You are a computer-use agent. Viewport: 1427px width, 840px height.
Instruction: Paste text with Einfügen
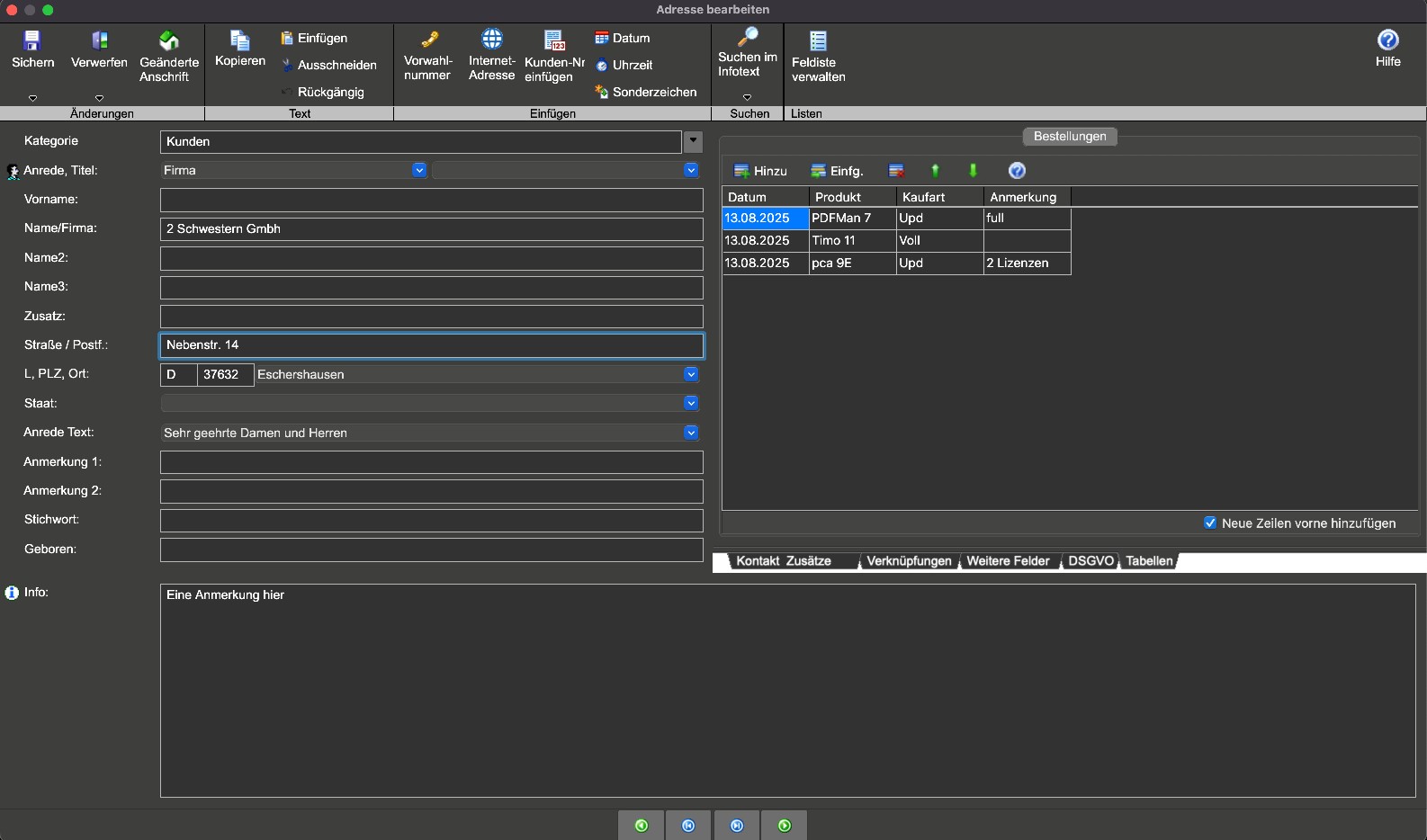313,38
